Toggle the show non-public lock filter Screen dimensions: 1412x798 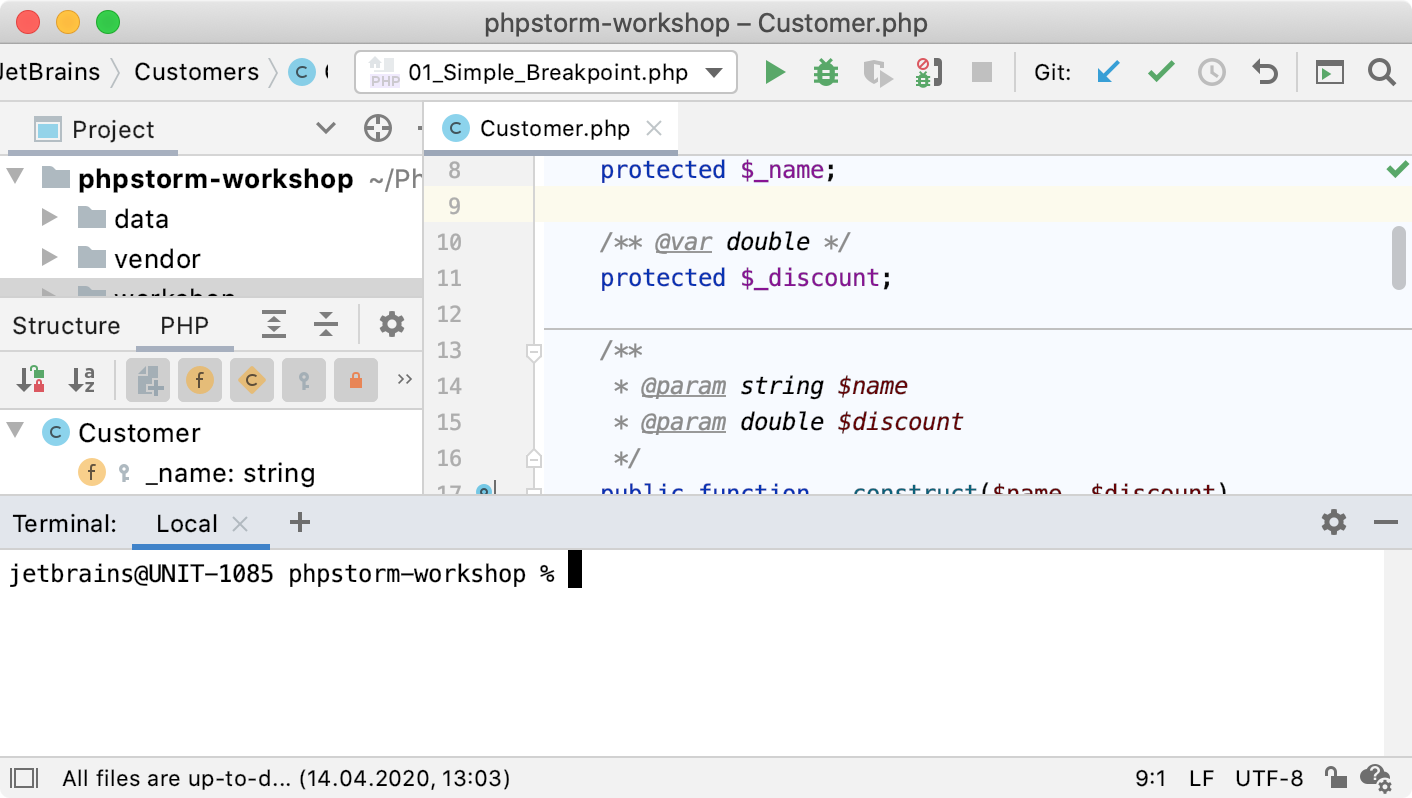[x=355, y=380]
